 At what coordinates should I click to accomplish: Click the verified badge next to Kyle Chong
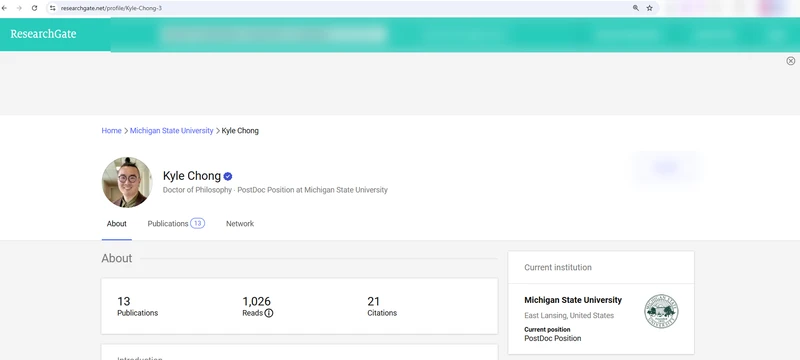coord(228,176)
